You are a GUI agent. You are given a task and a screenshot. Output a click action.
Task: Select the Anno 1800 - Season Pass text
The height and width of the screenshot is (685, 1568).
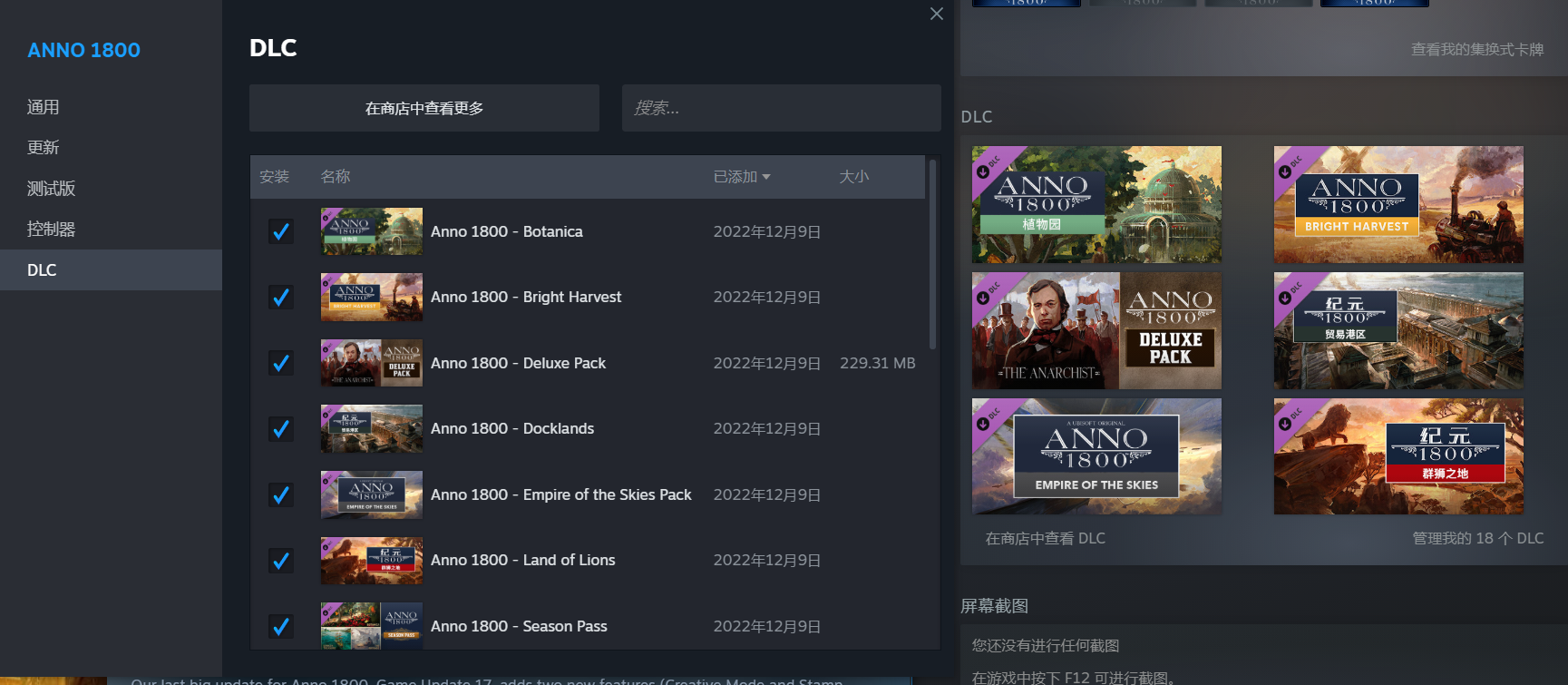pos(519,626)
